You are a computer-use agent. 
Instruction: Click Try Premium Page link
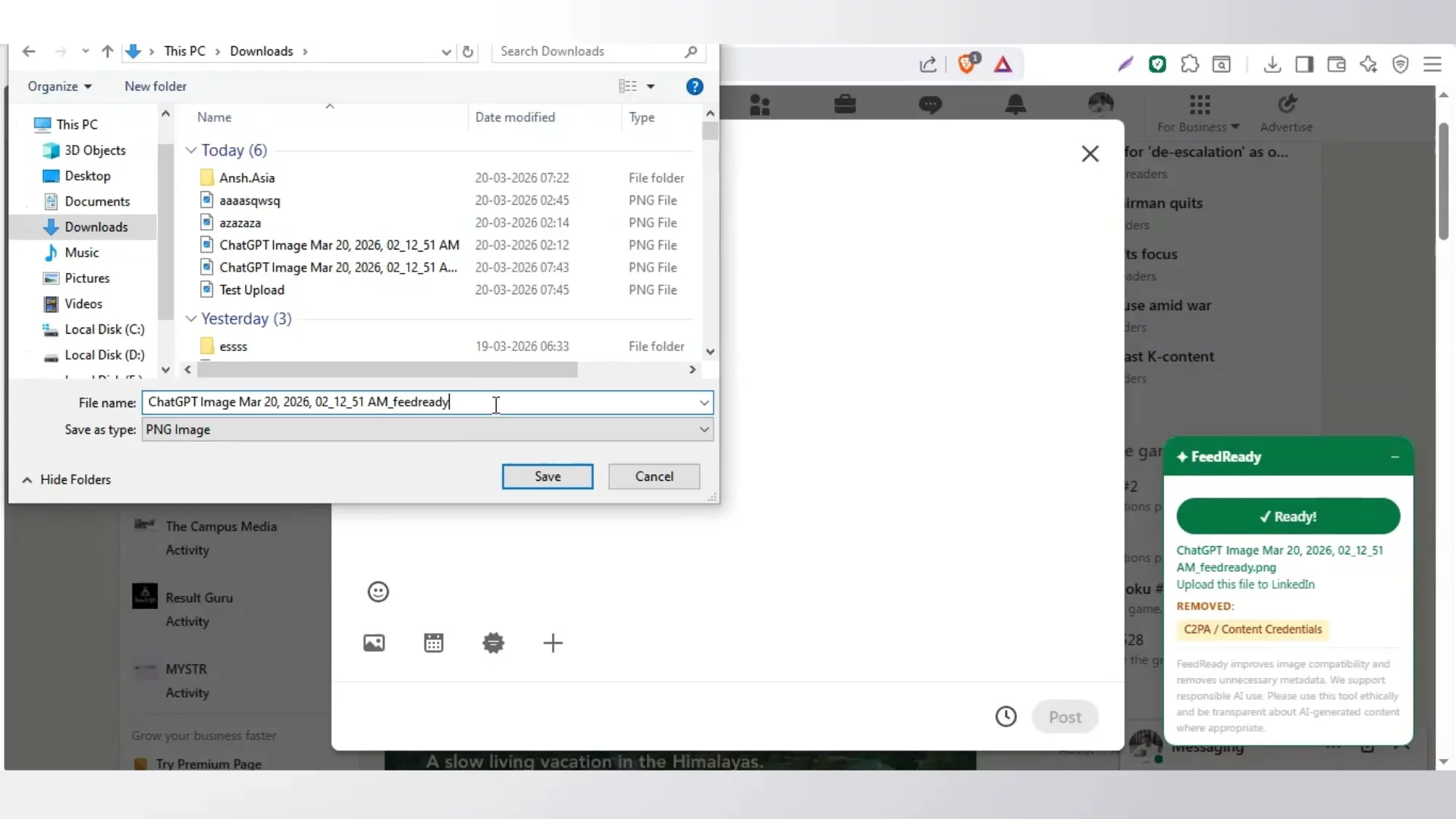(x=209, y=763)
